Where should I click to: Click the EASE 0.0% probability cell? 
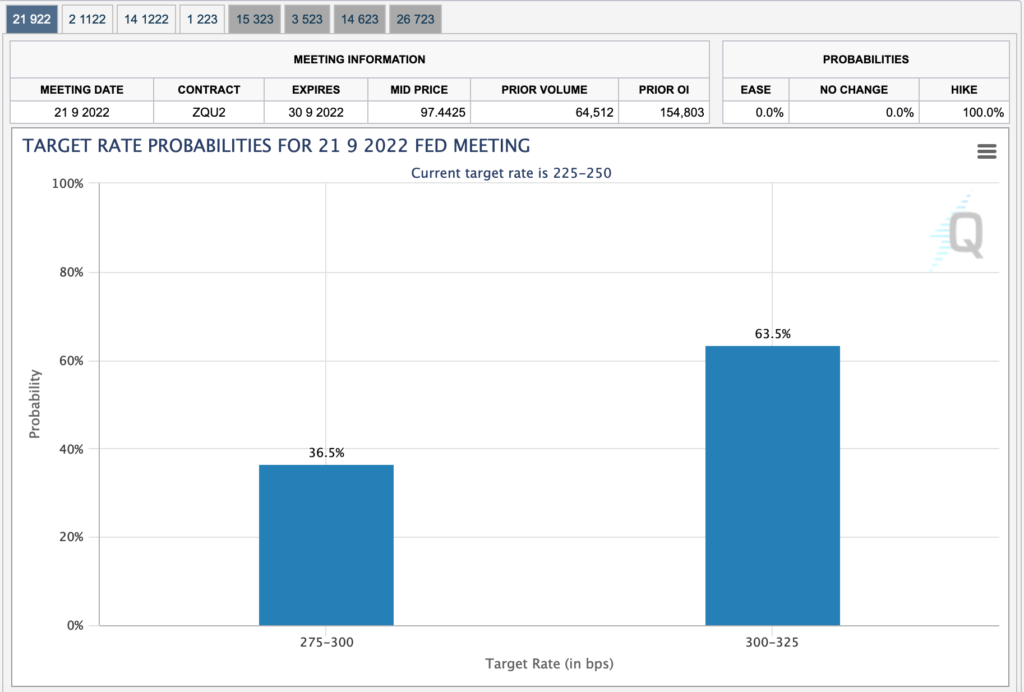click(x=756, y=112)
